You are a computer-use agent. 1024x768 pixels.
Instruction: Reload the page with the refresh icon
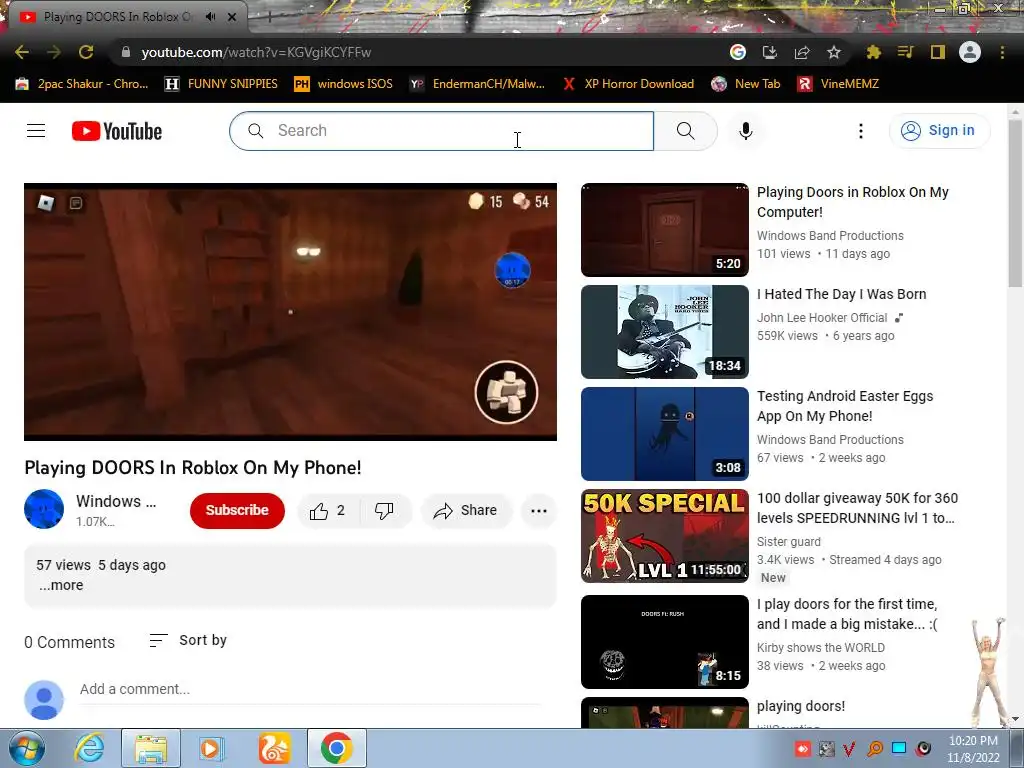point(86,52)
